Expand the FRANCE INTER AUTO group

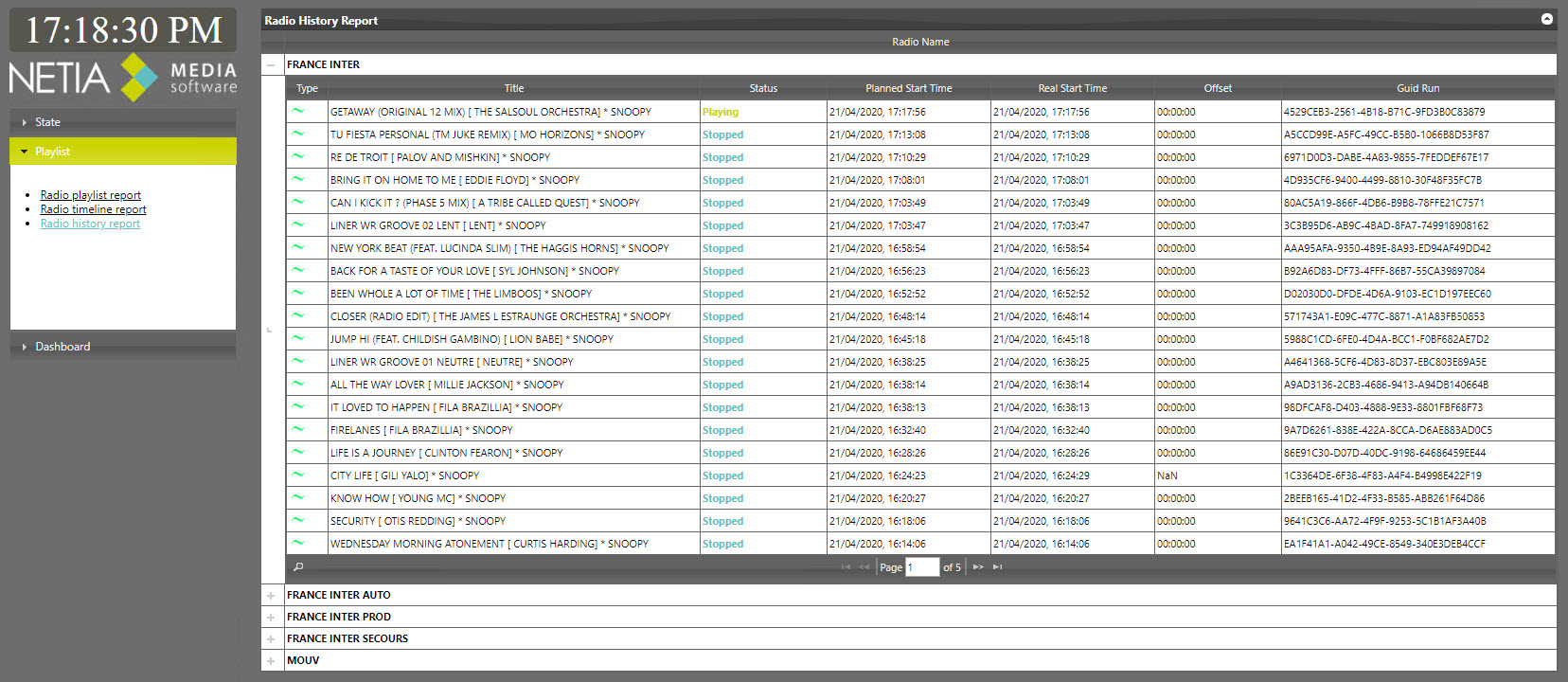pyautogui.click(x=271, y=596)
